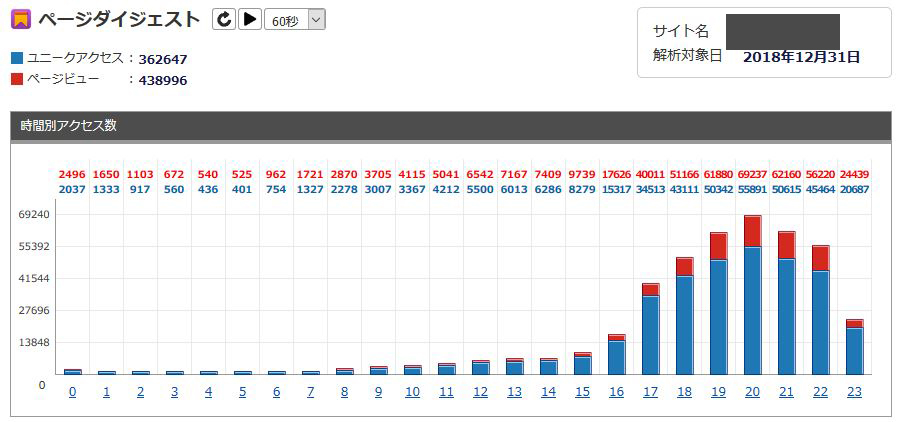The image size is (900, 422).
Task: Open hour 13 link on the chart axis
Action: tap(514, 392)
